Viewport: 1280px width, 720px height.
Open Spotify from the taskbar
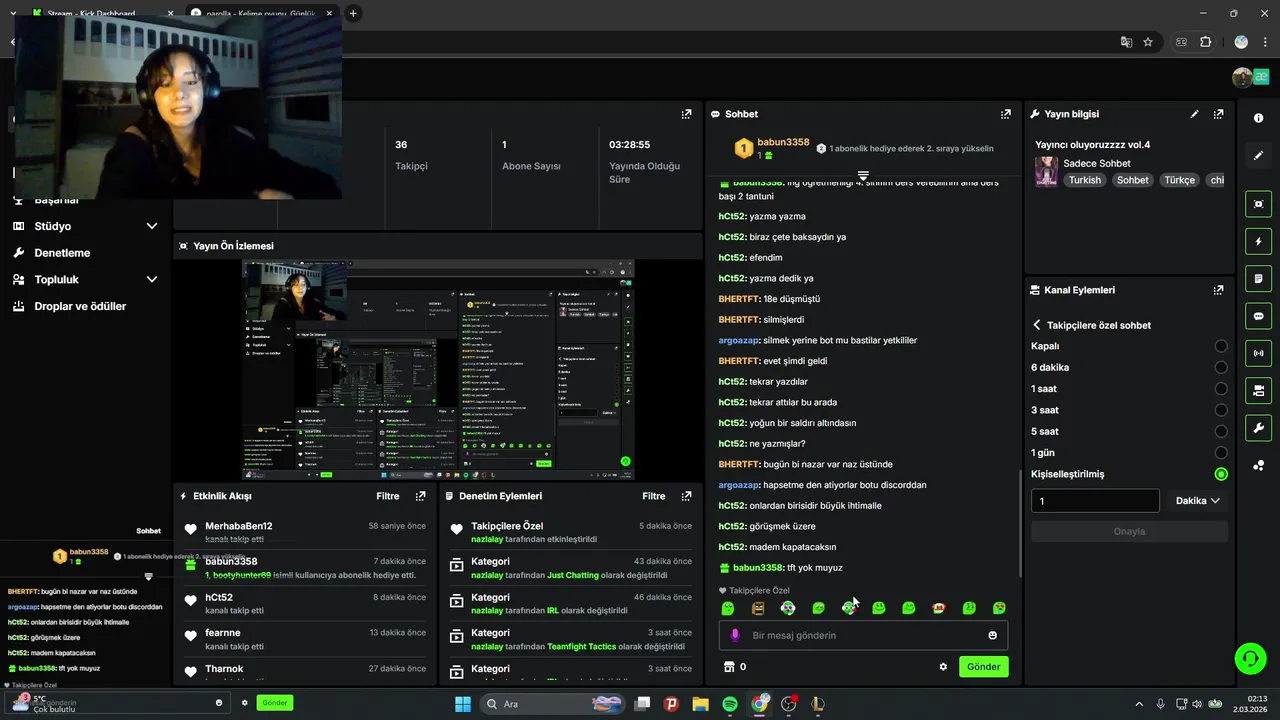click(730, 704)
